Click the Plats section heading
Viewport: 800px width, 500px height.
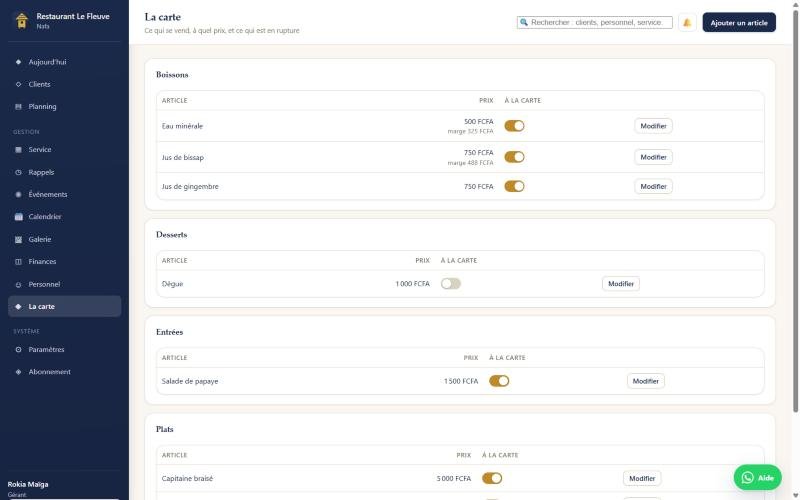tap(164, 429)
